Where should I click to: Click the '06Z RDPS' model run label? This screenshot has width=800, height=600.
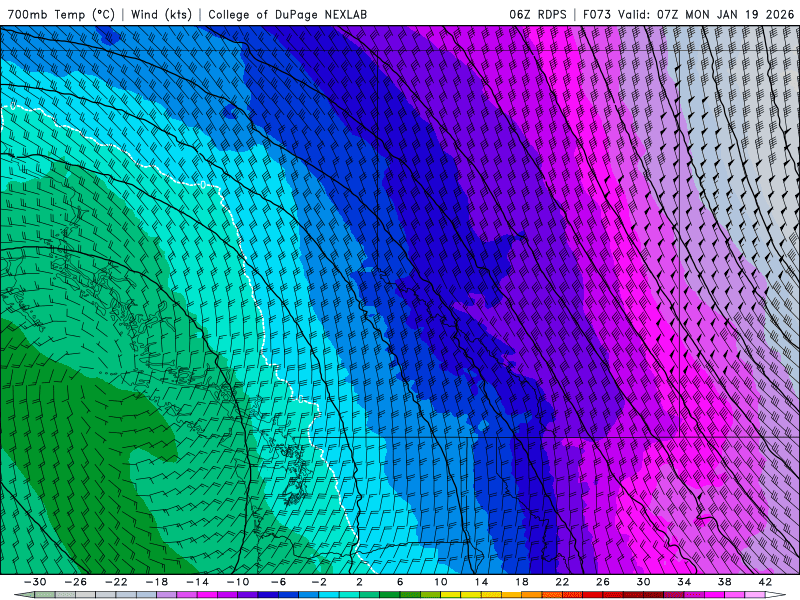[x=537, y=14]
